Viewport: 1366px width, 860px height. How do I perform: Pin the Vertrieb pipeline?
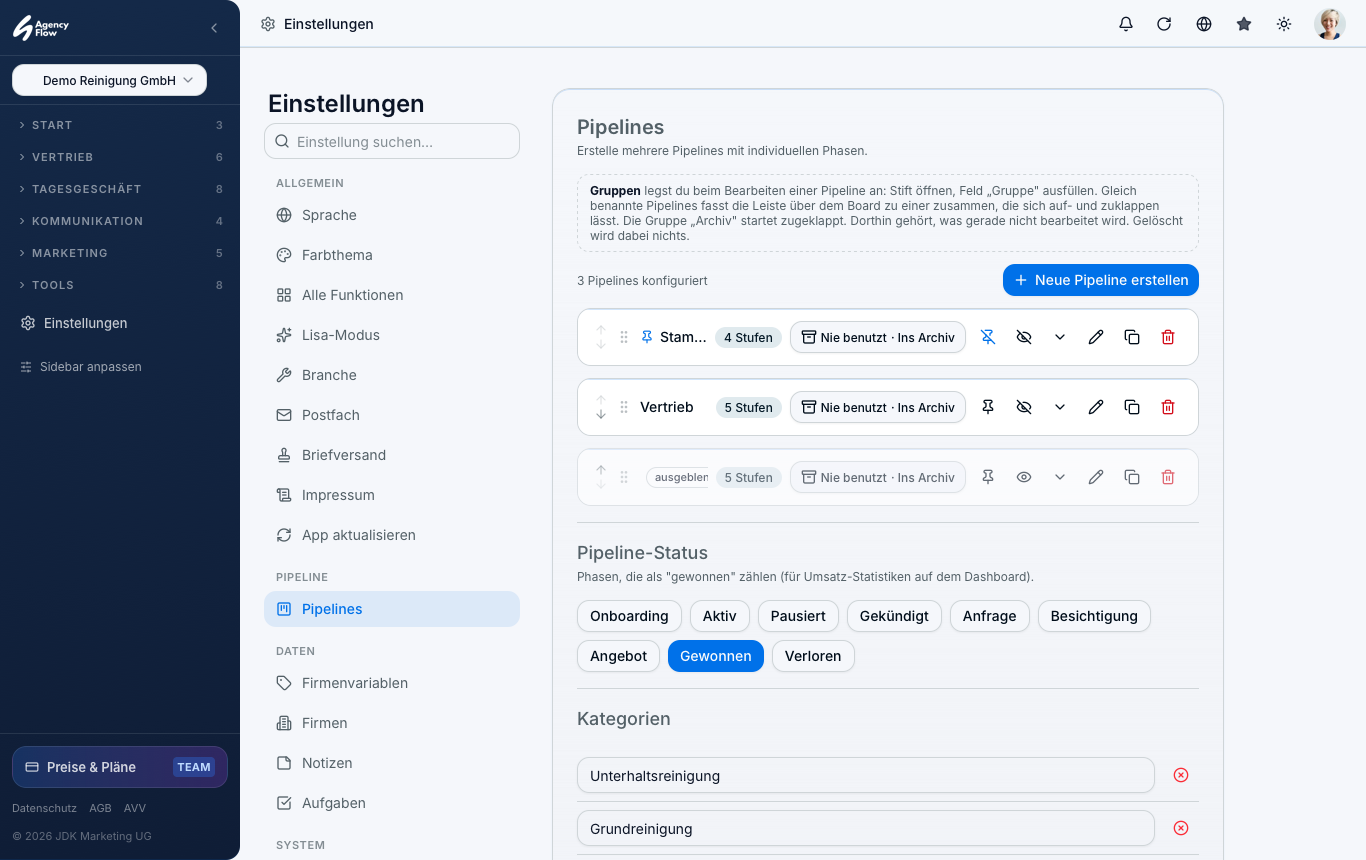(988, 407)
